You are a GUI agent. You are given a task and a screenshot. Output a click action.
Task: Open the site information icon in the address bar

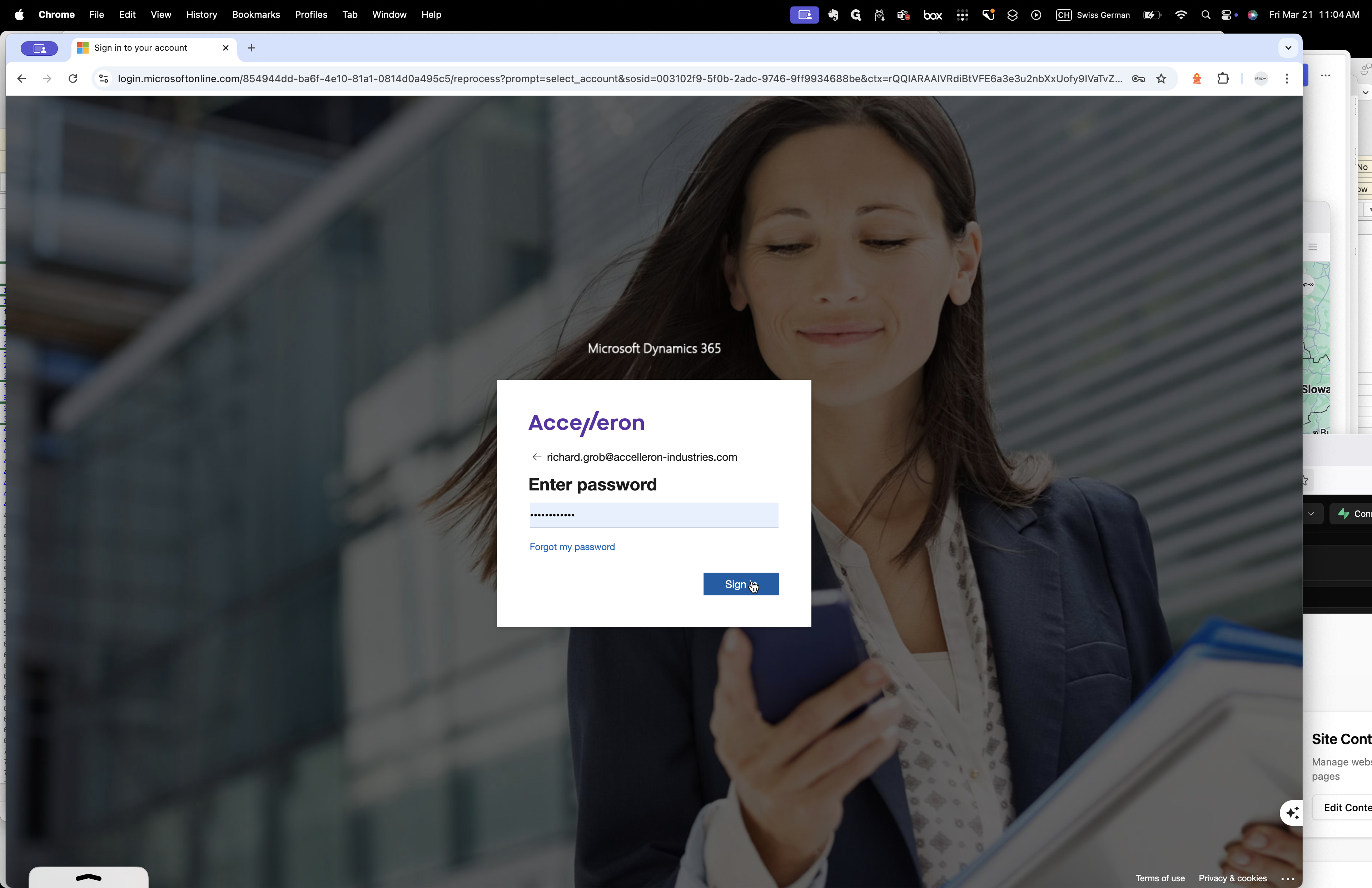(103, 78)
